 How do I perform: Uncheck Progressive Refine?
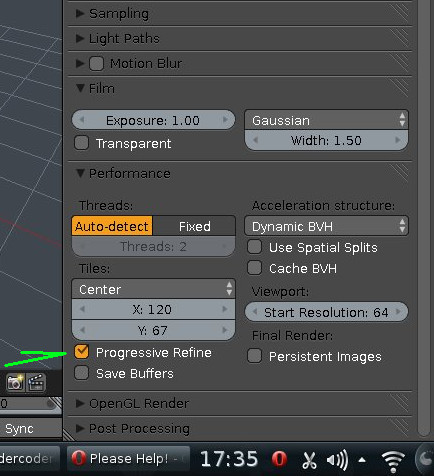[82, 352]
